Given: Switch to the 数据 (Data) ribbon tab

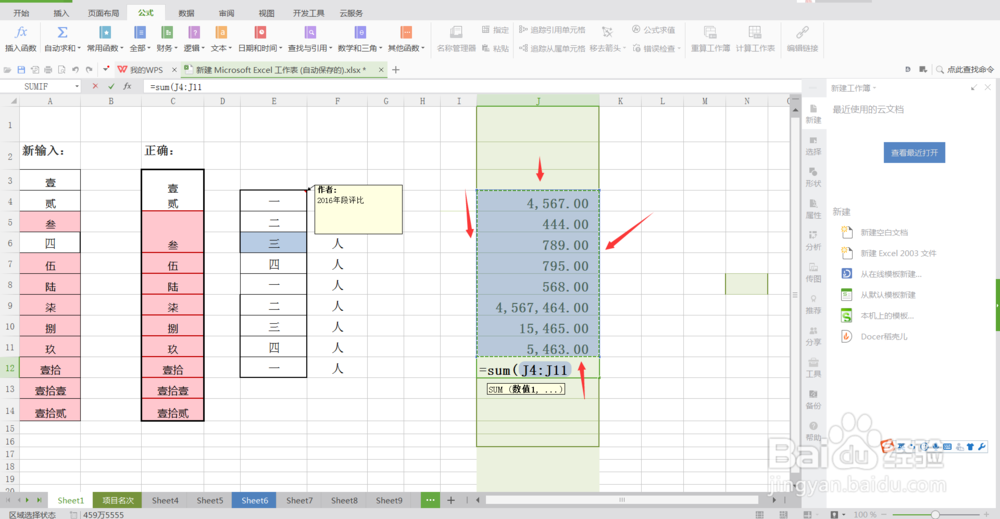Looking at the screenshot, I should tap(186, 13).
